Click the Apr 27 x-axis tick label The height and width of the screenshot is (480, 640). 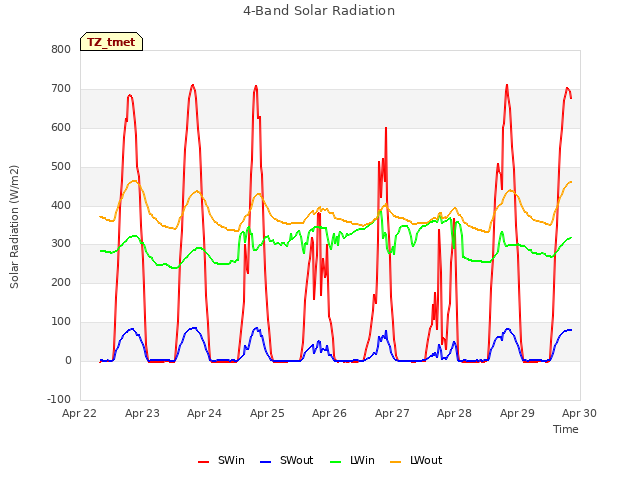pos(392,413)
